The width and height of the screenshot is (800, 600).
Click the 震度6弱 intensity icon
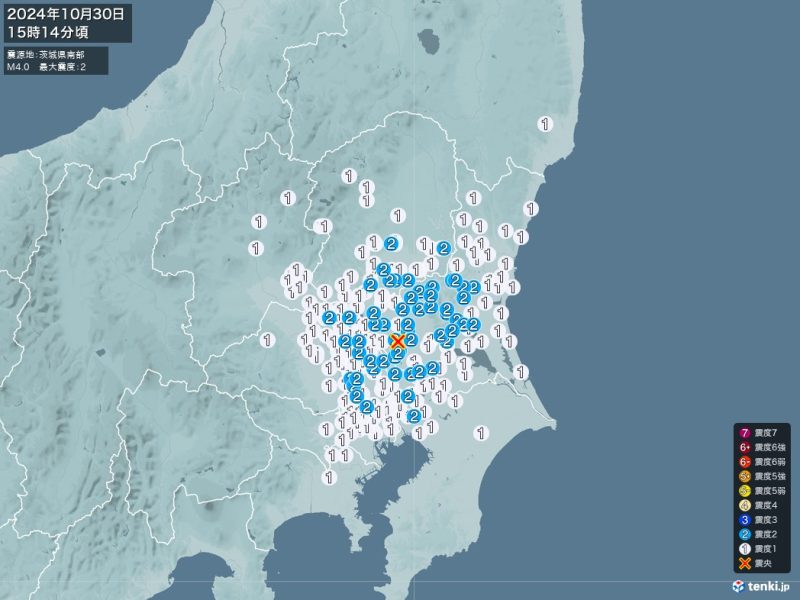pyautogui.click(x=745, y=462)
